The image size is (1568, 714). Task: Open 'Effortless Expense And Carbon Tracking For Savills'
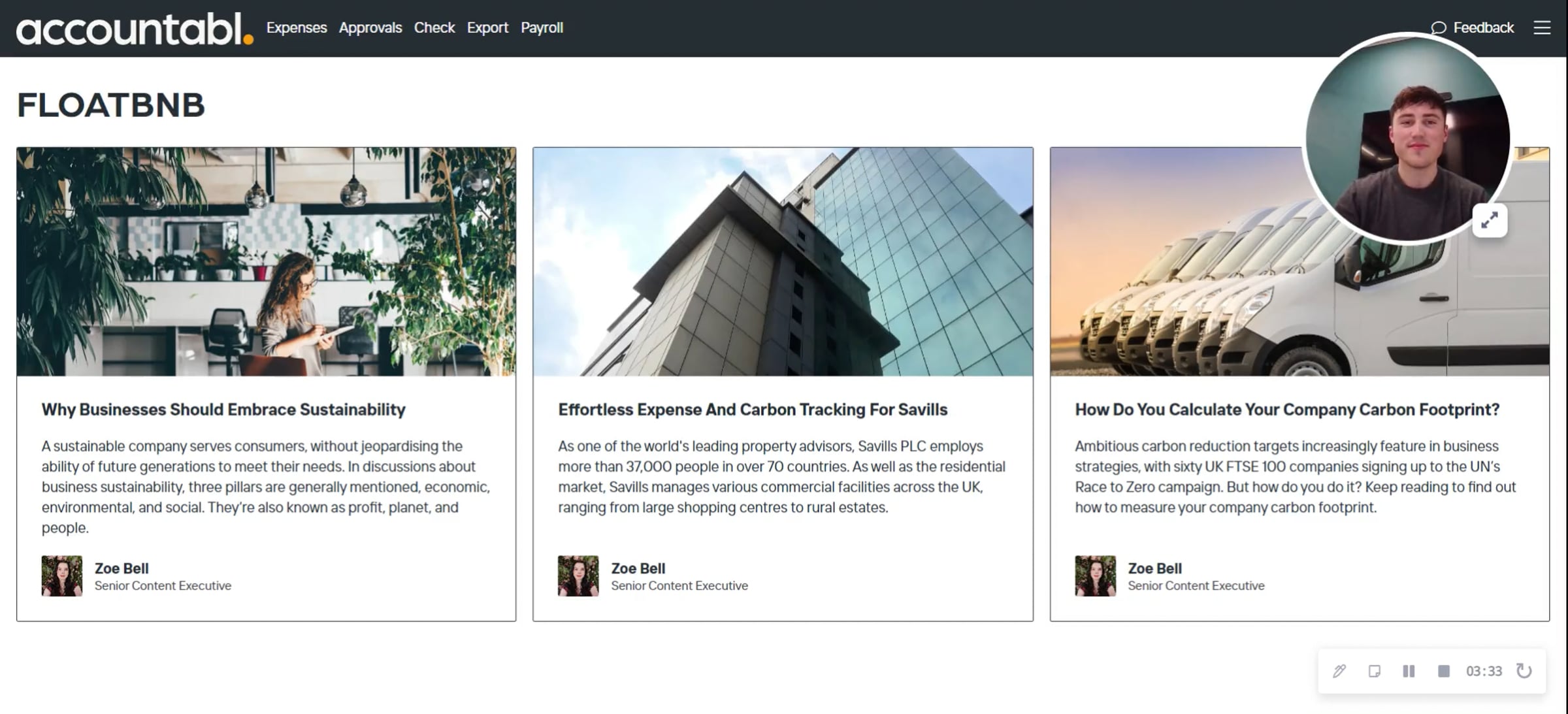[x=752, y=410]
